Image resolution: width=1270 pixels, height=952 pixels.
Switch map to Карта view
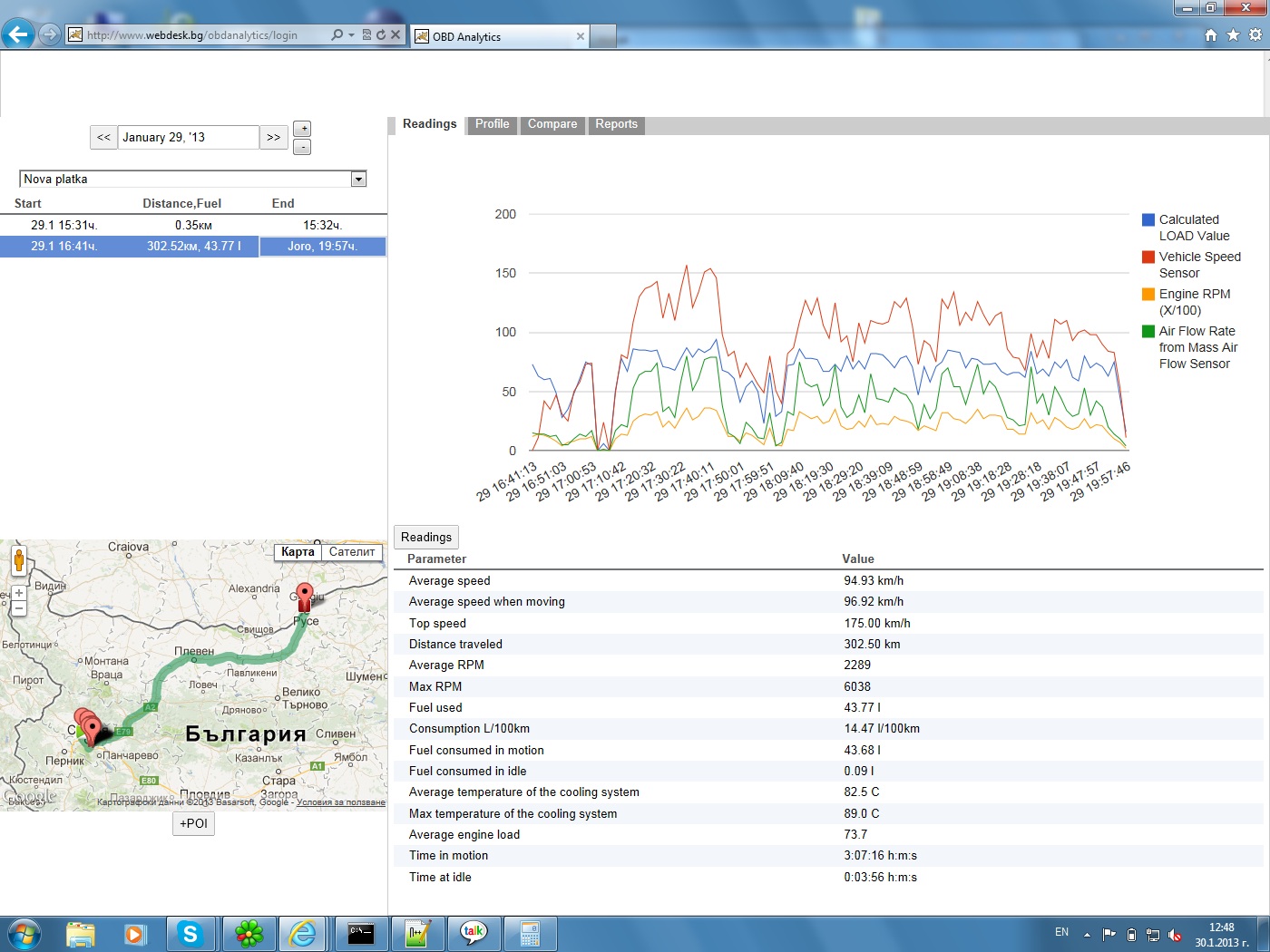(298, 552)
